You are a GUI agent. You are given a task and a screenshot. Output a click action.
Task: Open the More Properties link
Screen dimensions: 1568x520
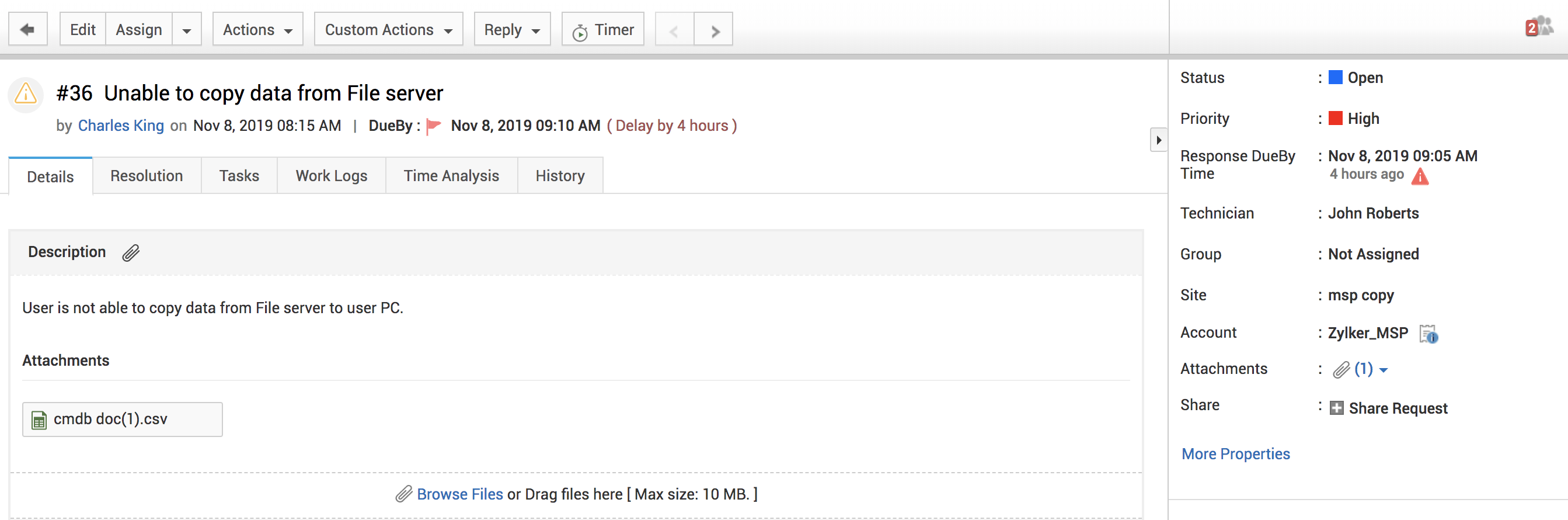tap(1235, 453)
